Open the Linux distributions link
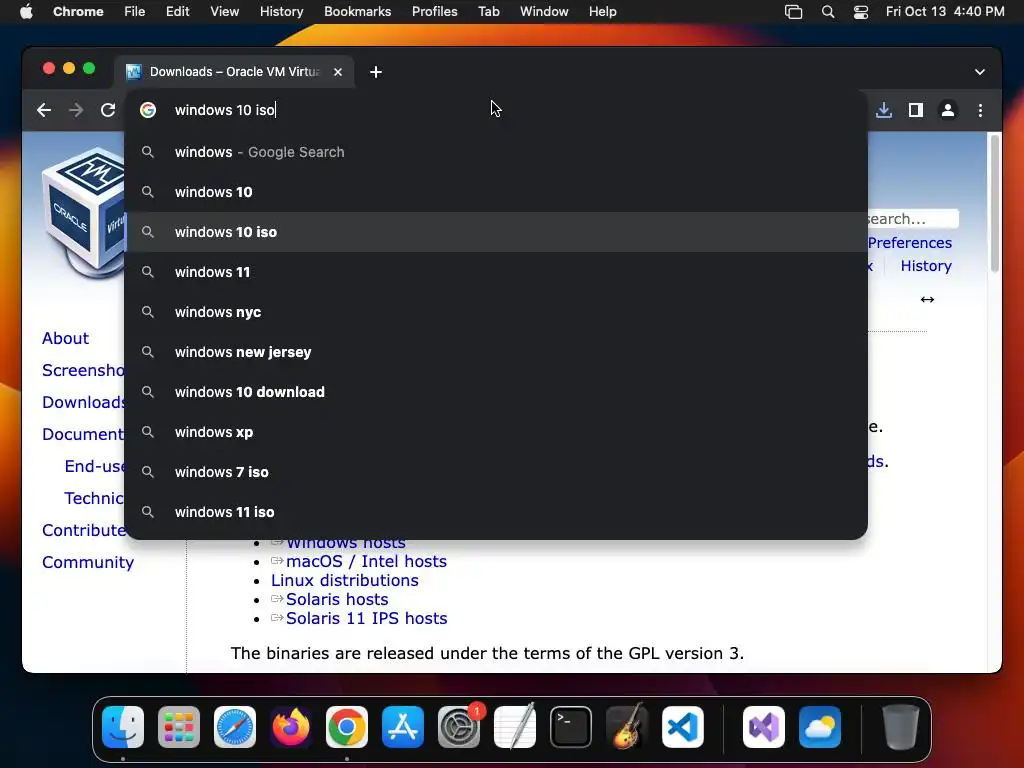Image resolution: width=1024 pixels, height=768 pixels. (x=345, y=581)
